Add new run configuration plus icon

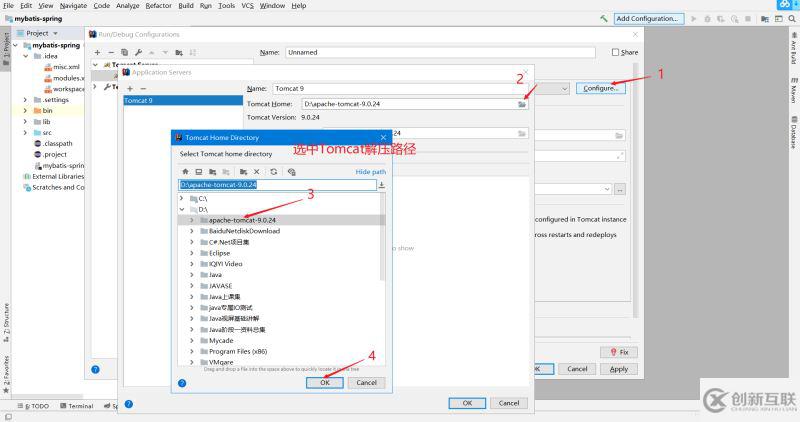tap(97, 52)
